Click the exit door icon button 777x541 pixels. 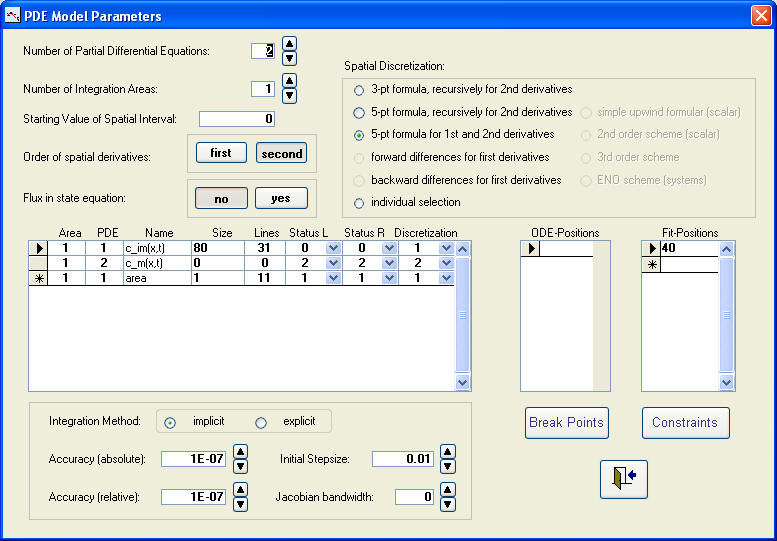[623, 479]
